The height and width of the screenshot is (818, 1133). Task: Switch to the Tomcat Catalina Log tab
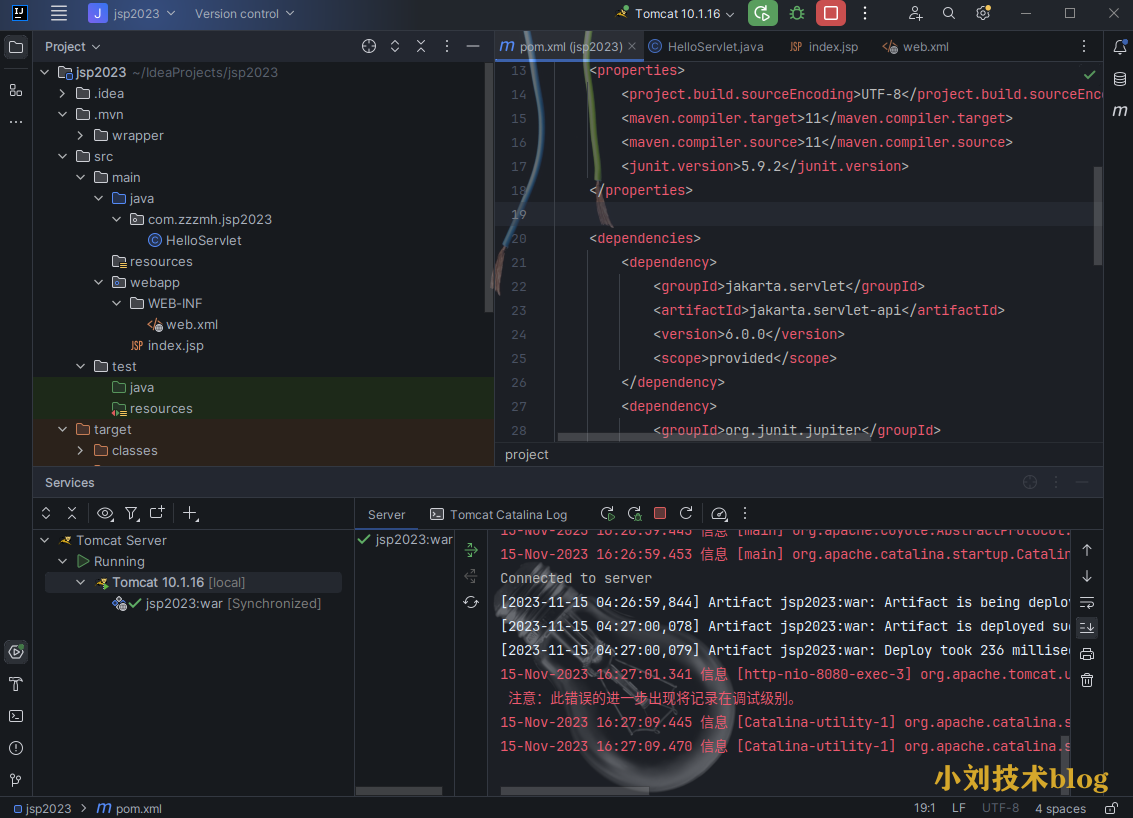508,515
